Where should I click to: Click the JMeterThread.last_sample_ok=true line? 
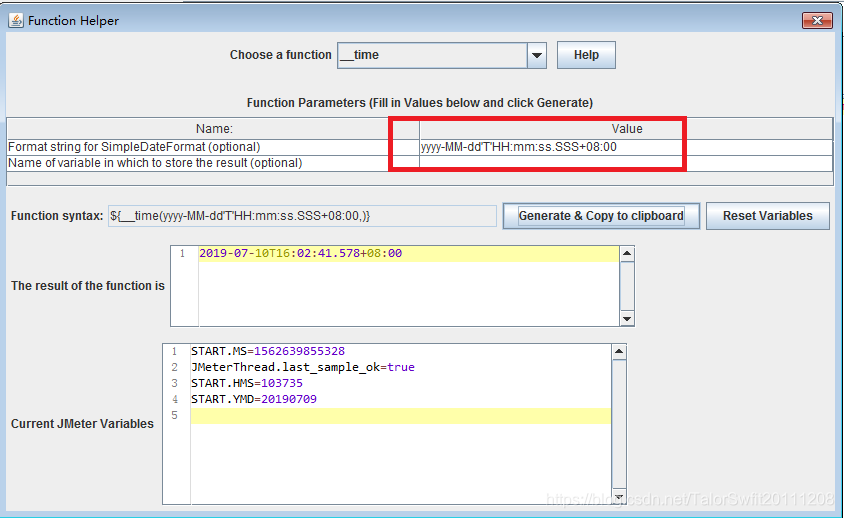(303, 367)
